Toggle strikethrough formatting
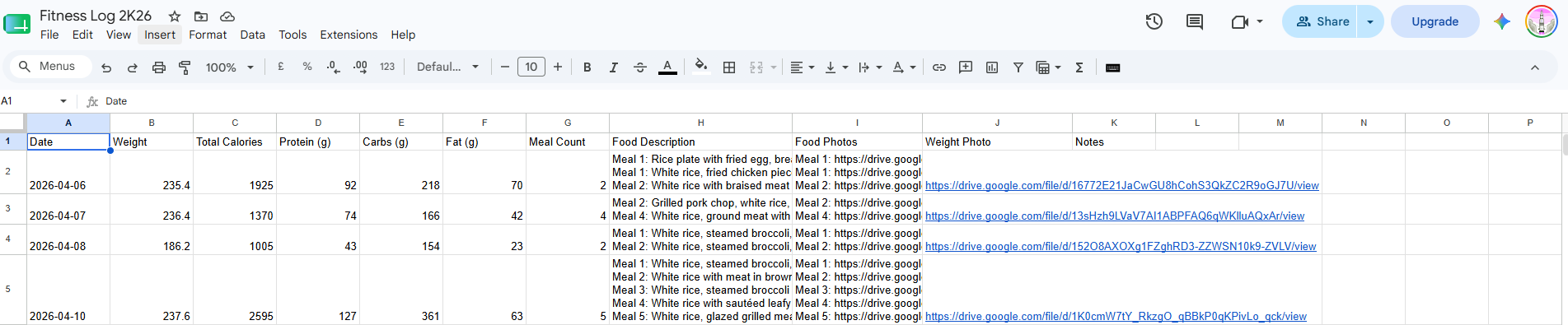Image resolution: width=1568 pixels, height=325 pixels. (x=640, y=67)
